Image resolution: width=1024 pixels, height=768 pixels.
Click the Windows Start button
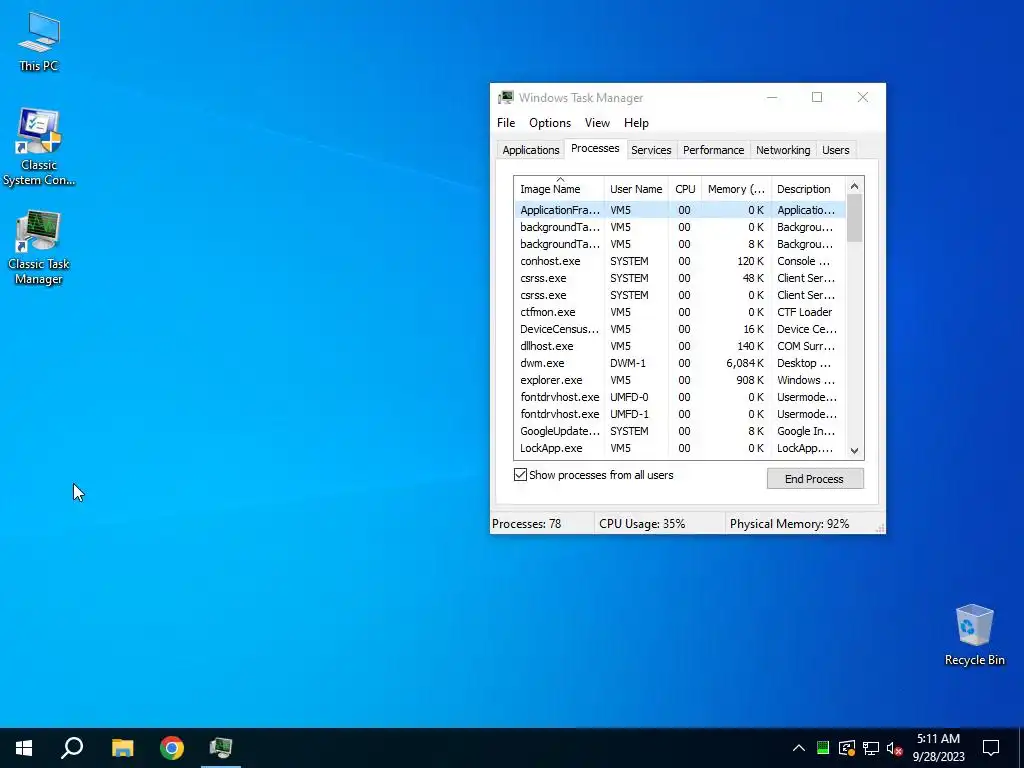point(24,748)
